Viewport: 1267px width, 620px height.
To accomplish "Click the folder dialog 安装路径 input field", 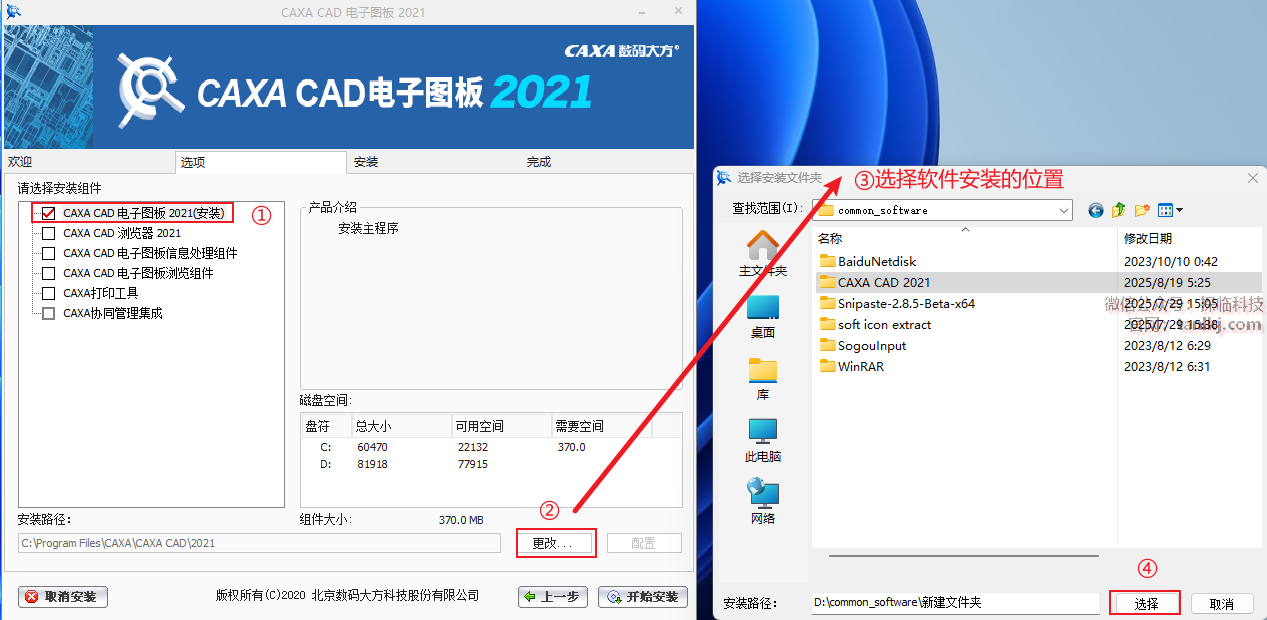I will 955,603.
